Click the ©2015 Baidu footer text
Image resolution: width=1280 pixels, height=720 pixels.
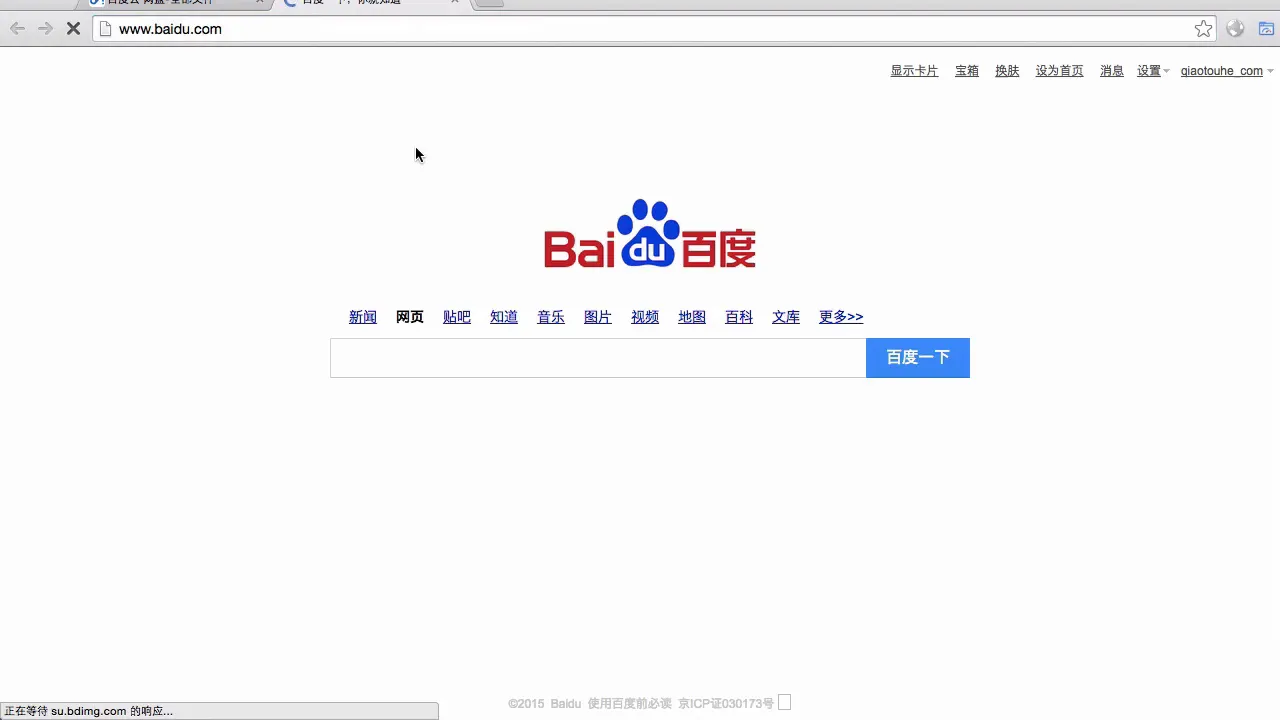(544, 704)
